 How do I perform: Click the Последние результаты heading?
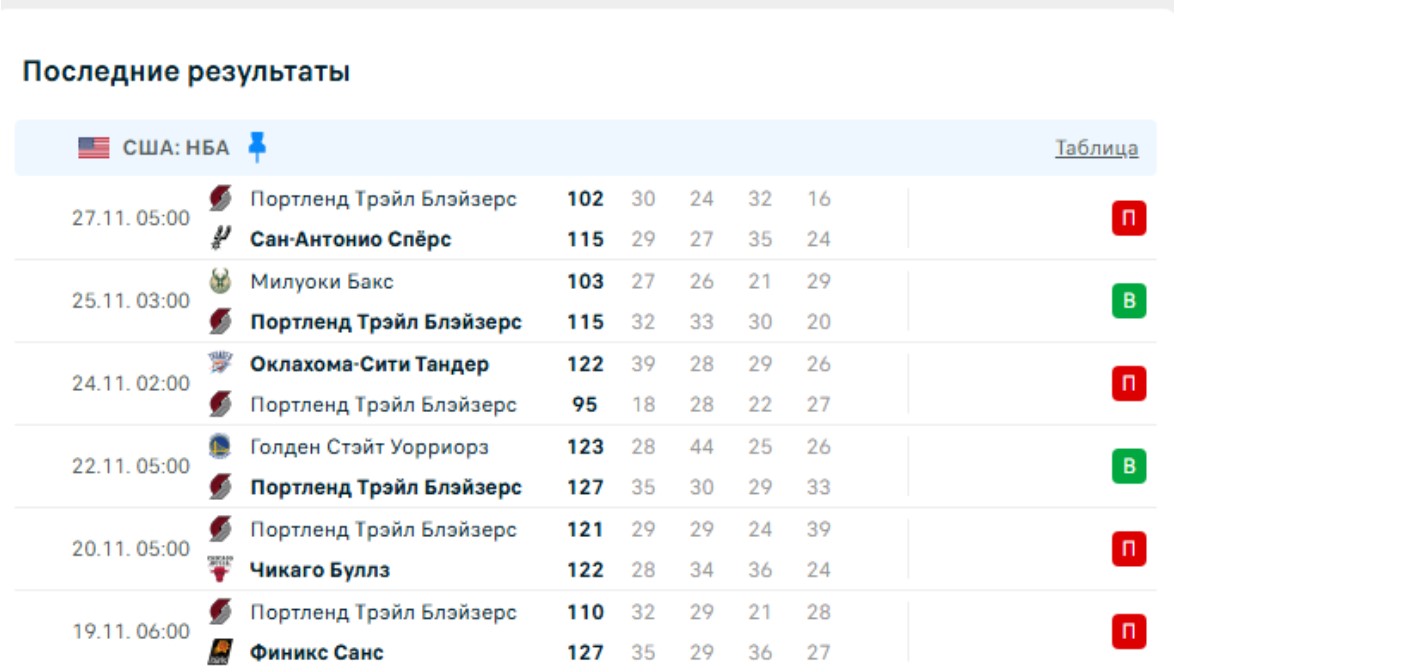coord(186,72)
